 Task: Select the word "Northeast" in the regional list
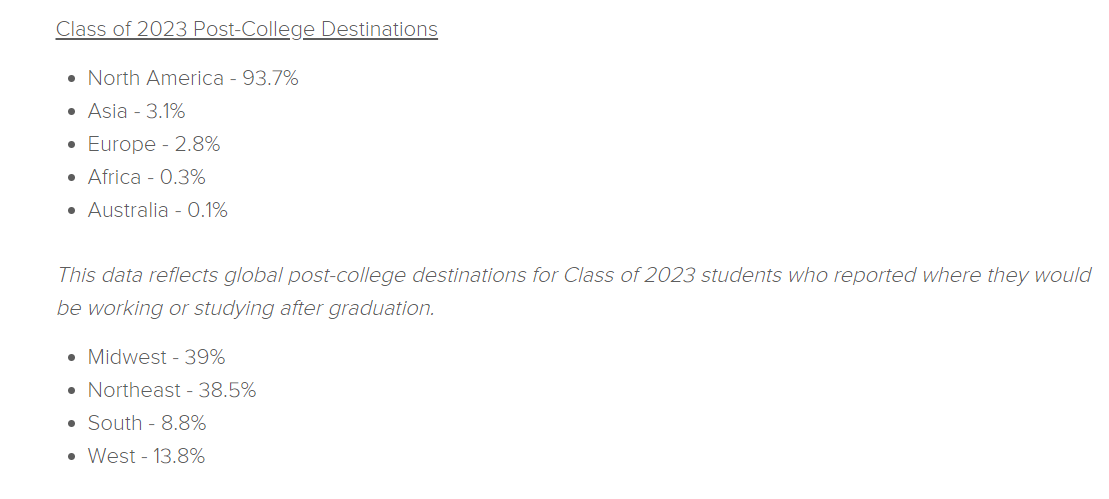click(x=134, y=390)
